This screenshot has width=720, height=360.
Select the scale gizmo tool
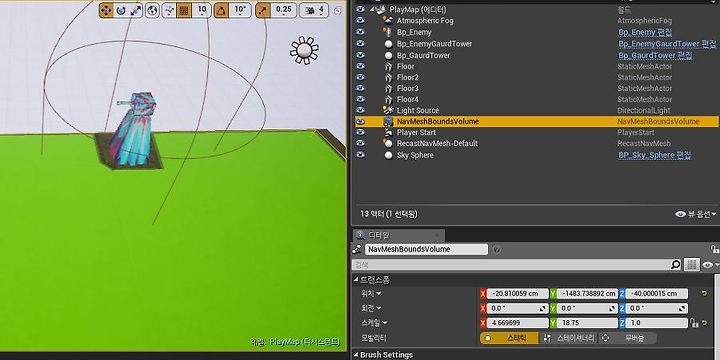click(135, 10)
